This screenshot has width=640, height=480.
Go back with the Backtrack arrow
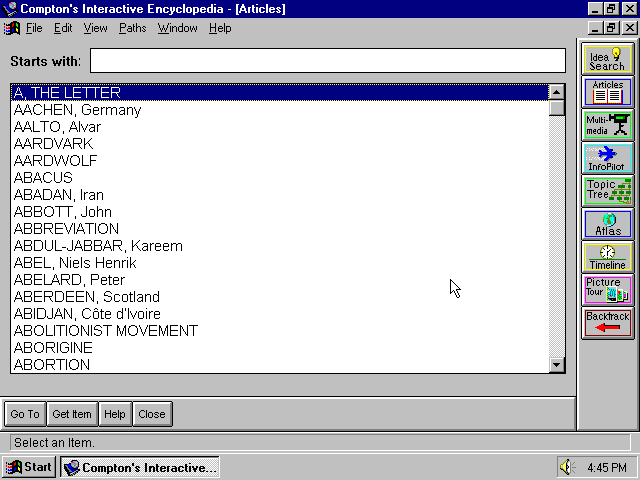[x=608, y=323]
